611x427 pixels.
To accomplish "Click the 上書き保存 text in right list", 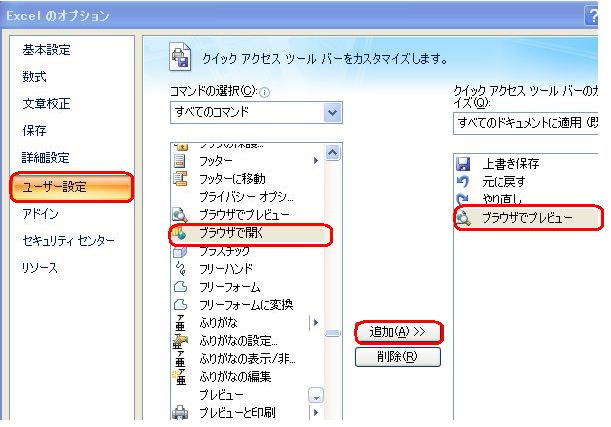I will 511,164.
